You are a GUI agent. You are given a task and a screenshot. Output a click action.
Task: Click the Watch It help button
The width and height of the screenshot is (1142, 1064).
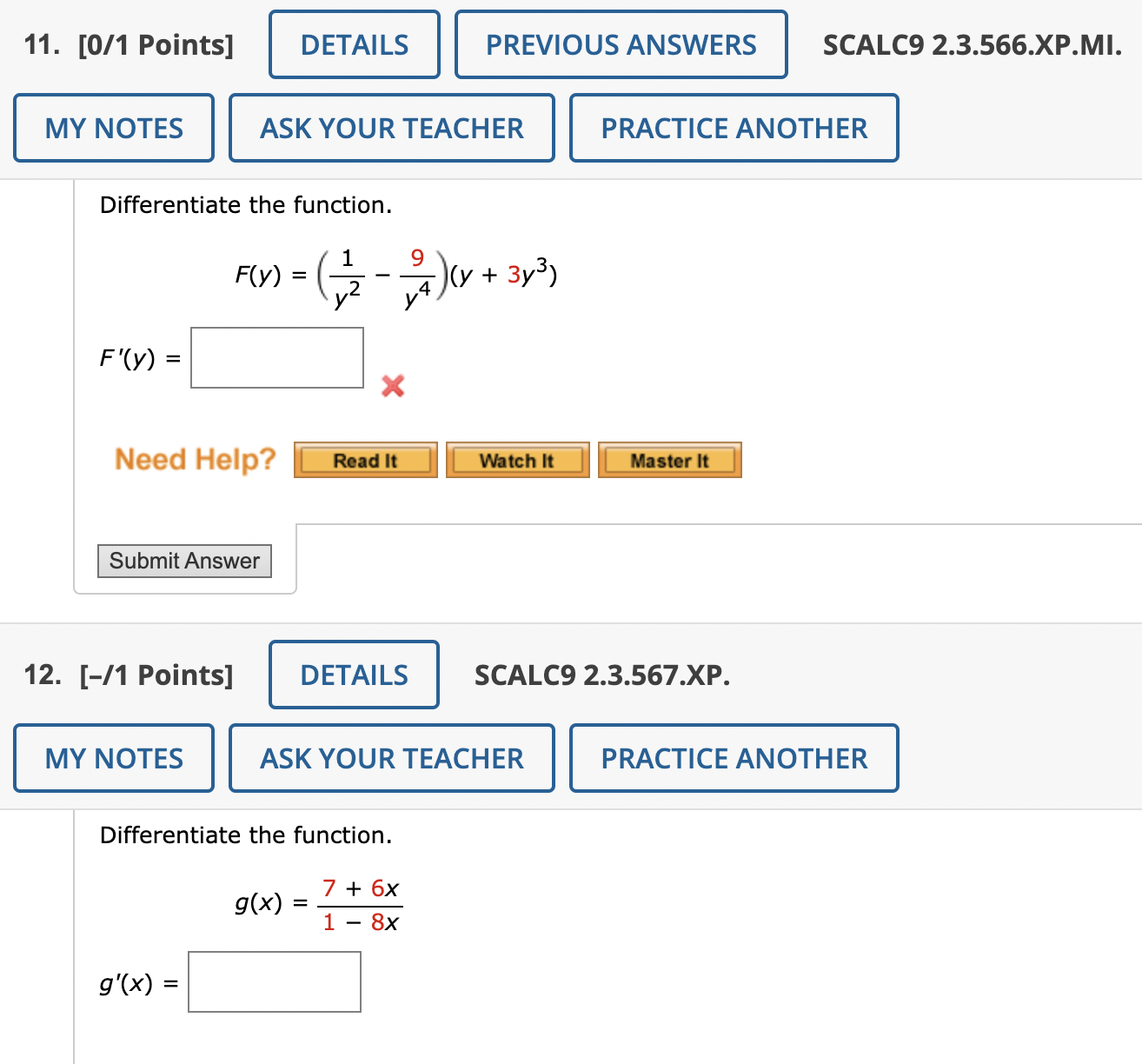(516, 460)
